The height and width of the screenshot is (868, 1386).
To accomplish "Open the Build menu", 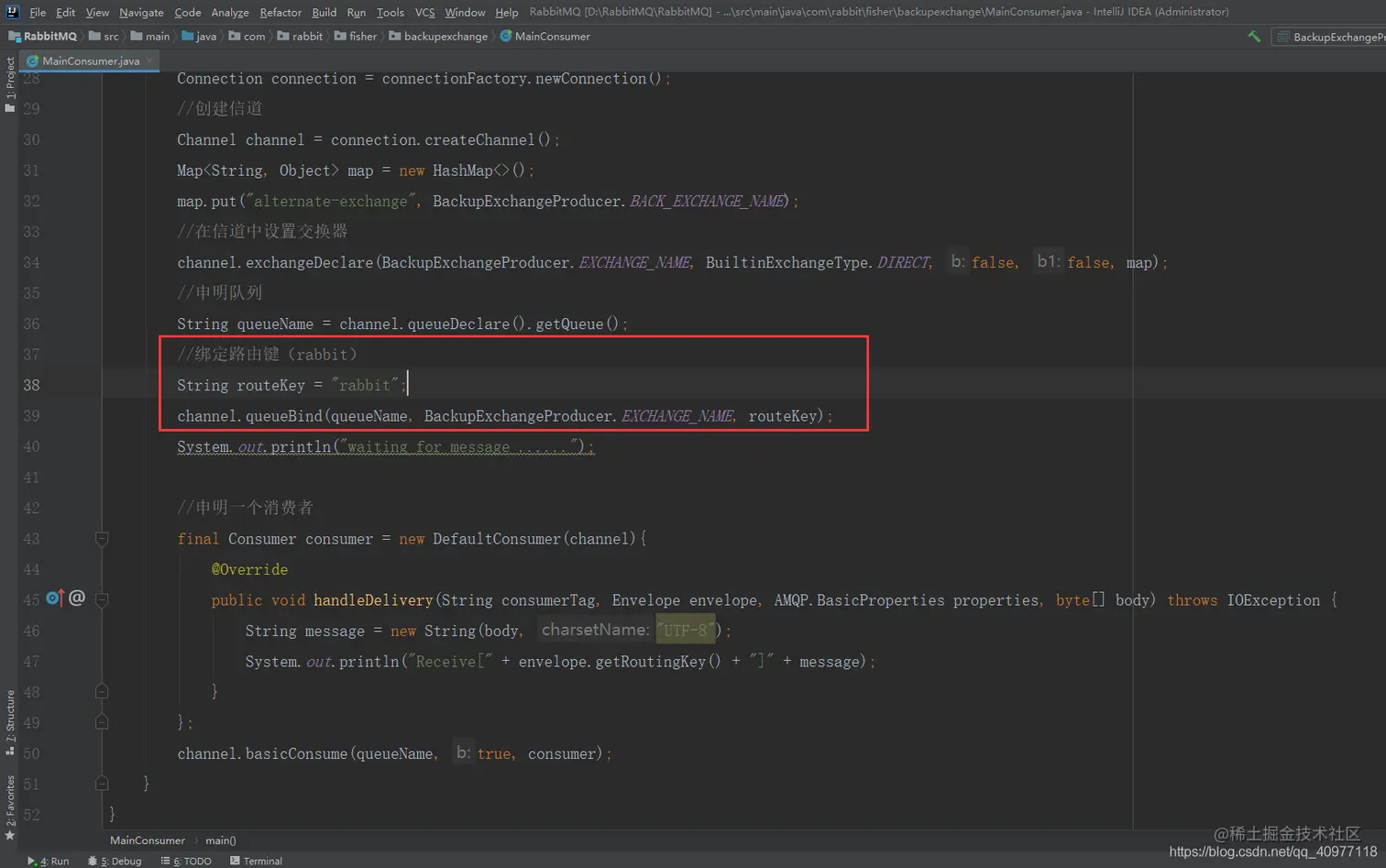I will tap(324, 12).
